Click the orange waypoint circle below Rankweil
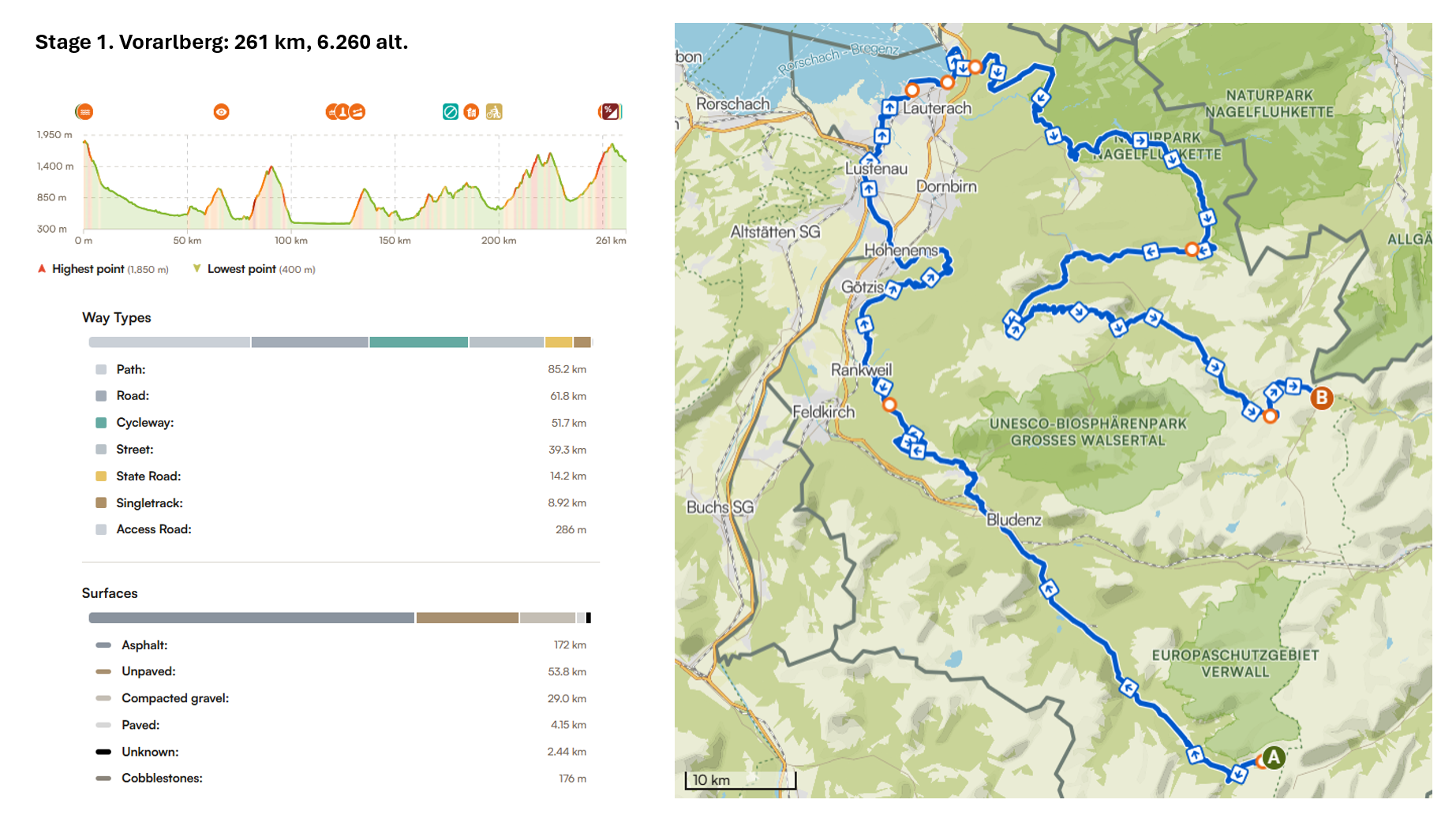1456x822 pixels. click(x=889, y=405)
